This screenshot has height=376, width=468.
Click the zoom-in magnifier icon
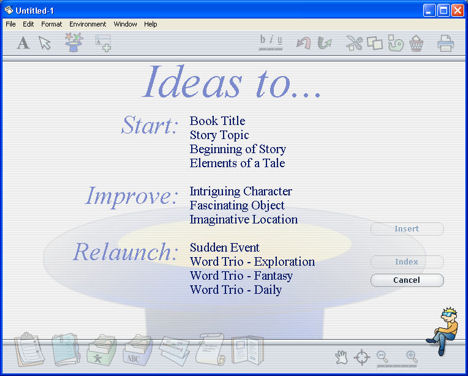412,357
